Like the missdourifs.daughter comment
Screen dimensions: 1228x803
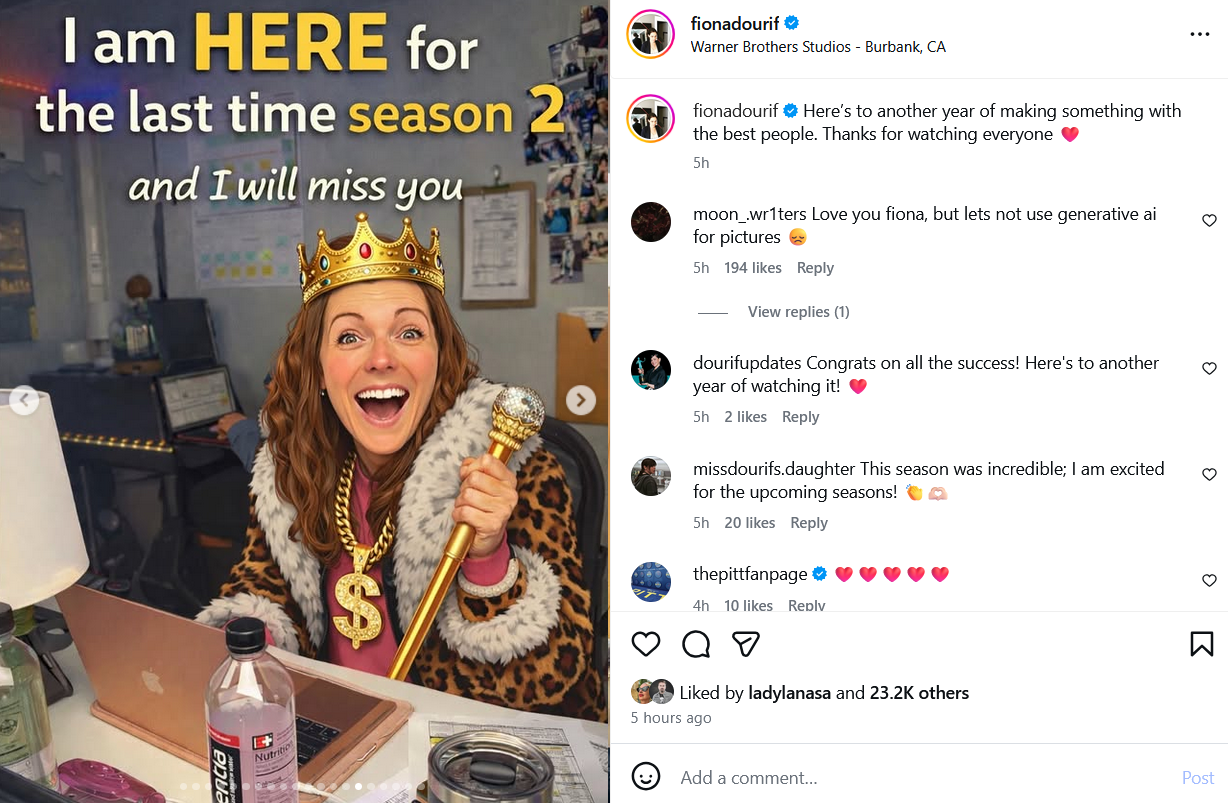pos(1209,475)
